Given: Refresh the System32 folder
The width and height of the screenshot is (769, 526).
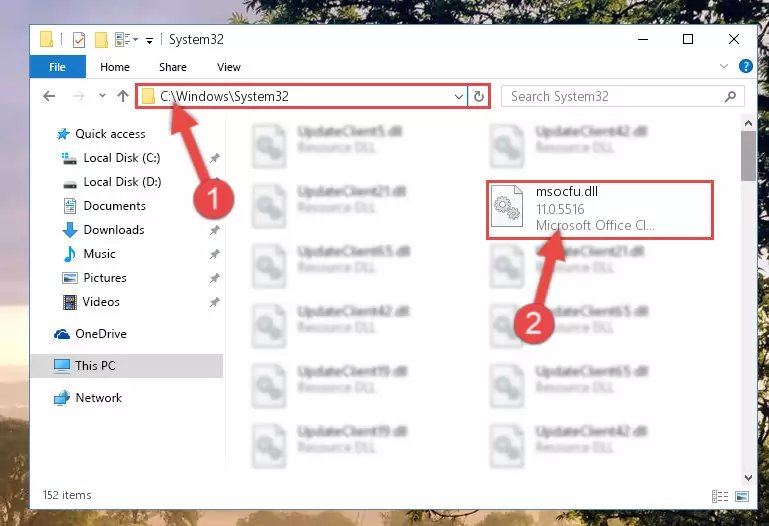Looking at the screenshot, I should click(x=479, y=97).
